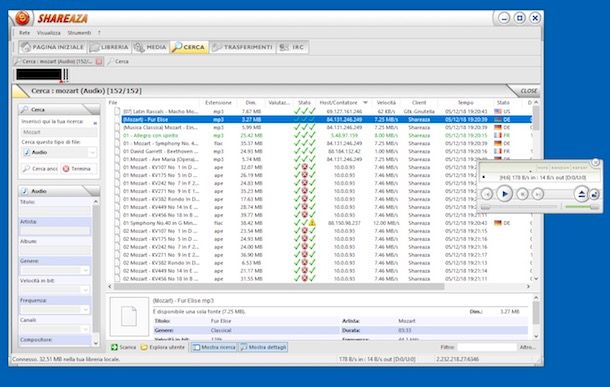Click the Shareaza logo icon
This screenshot has width=610, height=387.
tap(22, 18)
